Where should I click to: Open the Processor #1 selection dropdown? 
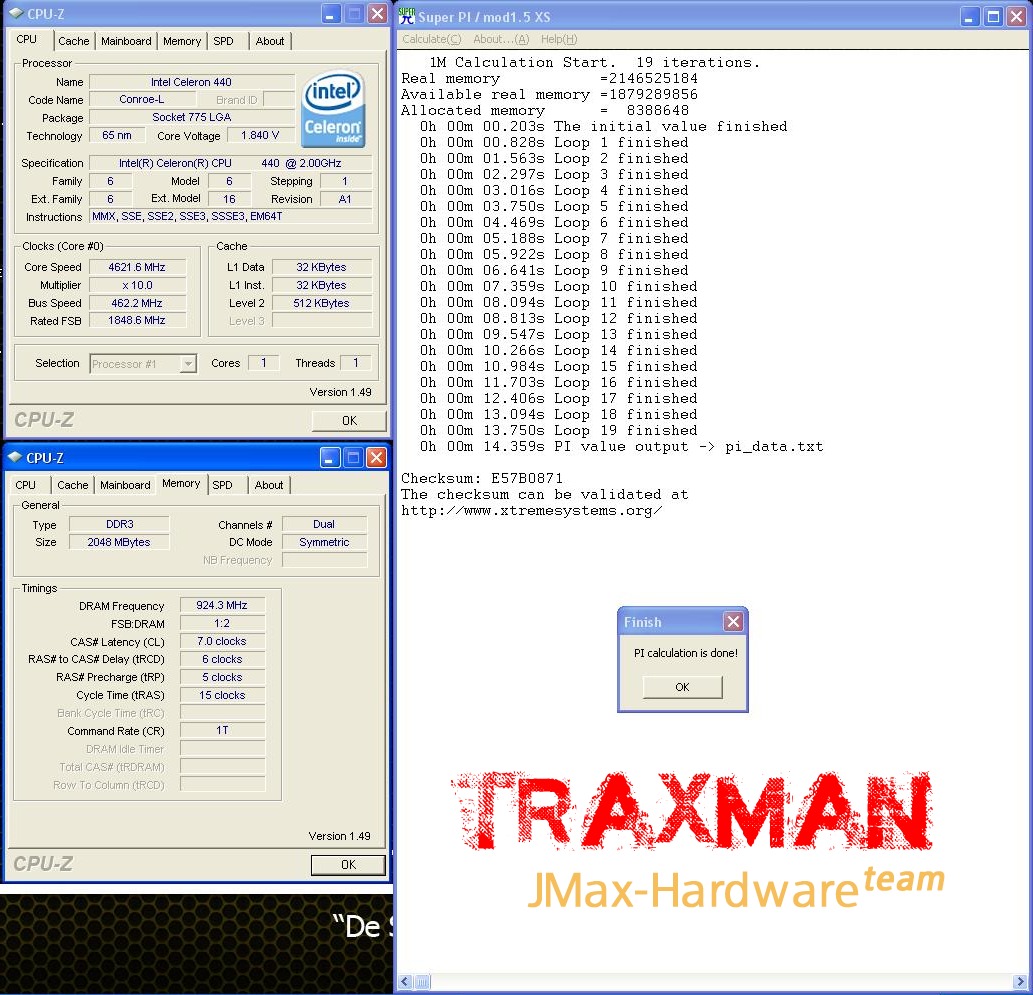click(x=188, y=364)
